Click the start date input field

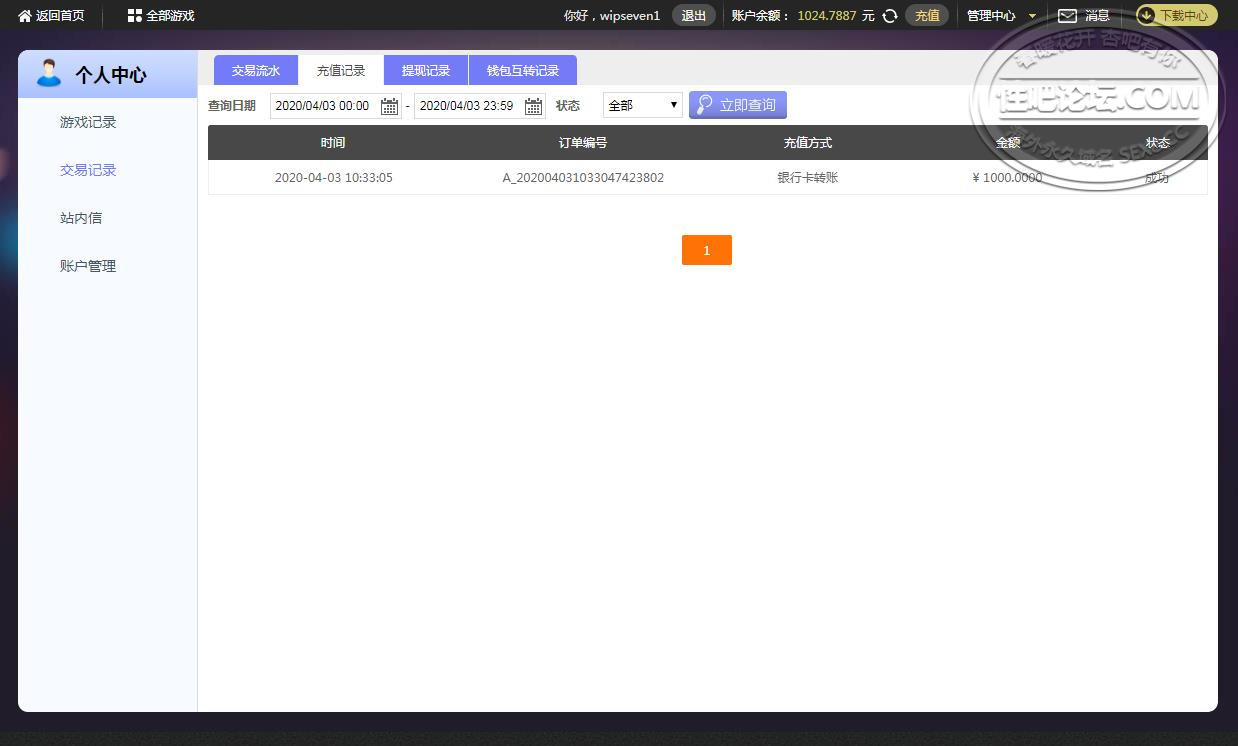[x=336, y=106]
